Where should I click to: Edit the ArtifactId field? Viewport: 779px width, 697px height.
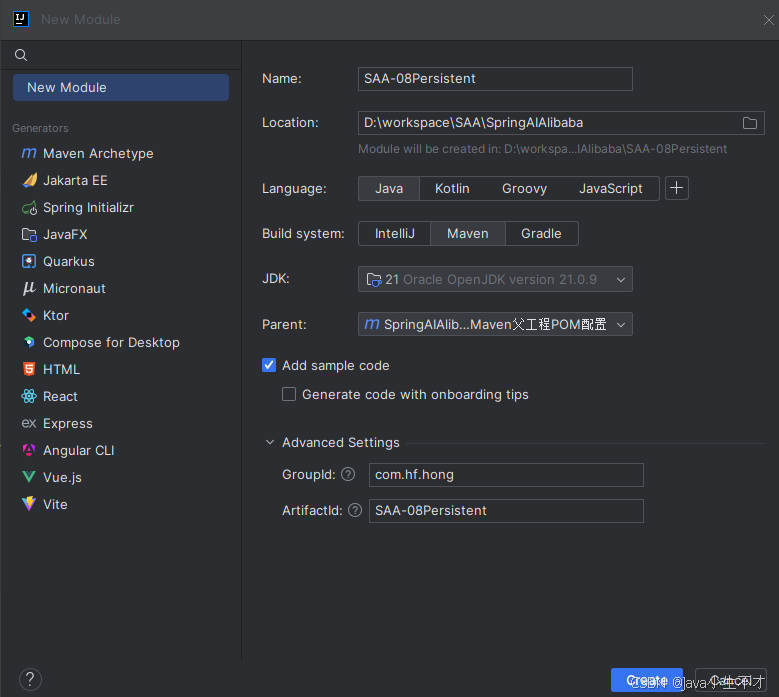(506, 511)
